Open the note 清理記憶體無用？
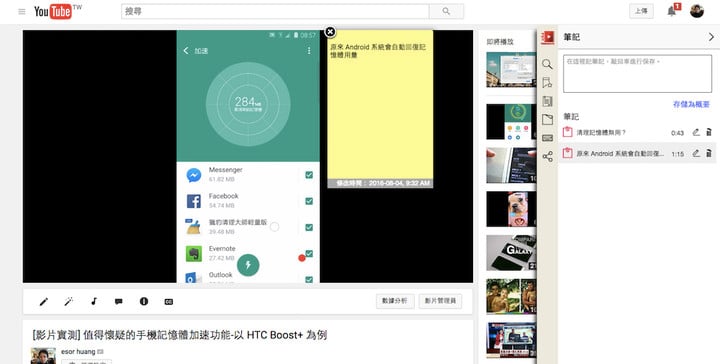This screenshot has width=720, height=364. pos(601,133)
